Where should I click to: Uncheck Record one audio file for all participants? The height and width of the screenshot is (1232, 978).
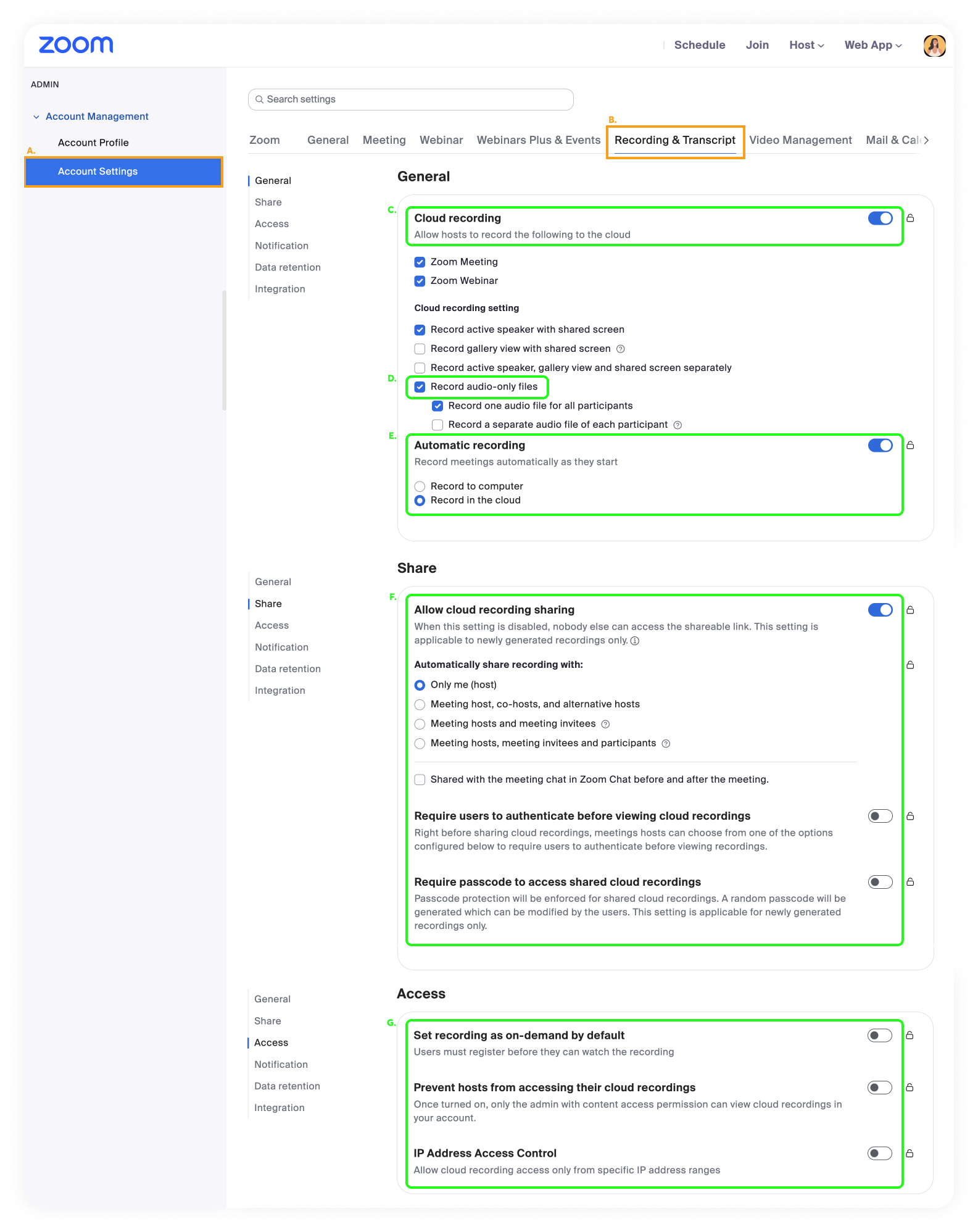pyautogui.click(x=437, y=406)
